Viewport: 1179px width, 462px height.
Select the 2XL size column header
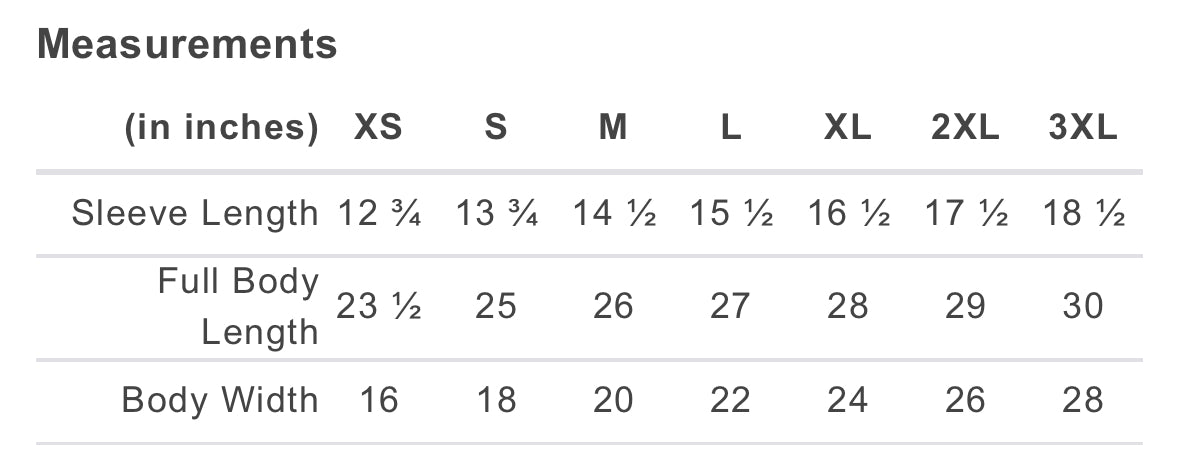[965, 128]
